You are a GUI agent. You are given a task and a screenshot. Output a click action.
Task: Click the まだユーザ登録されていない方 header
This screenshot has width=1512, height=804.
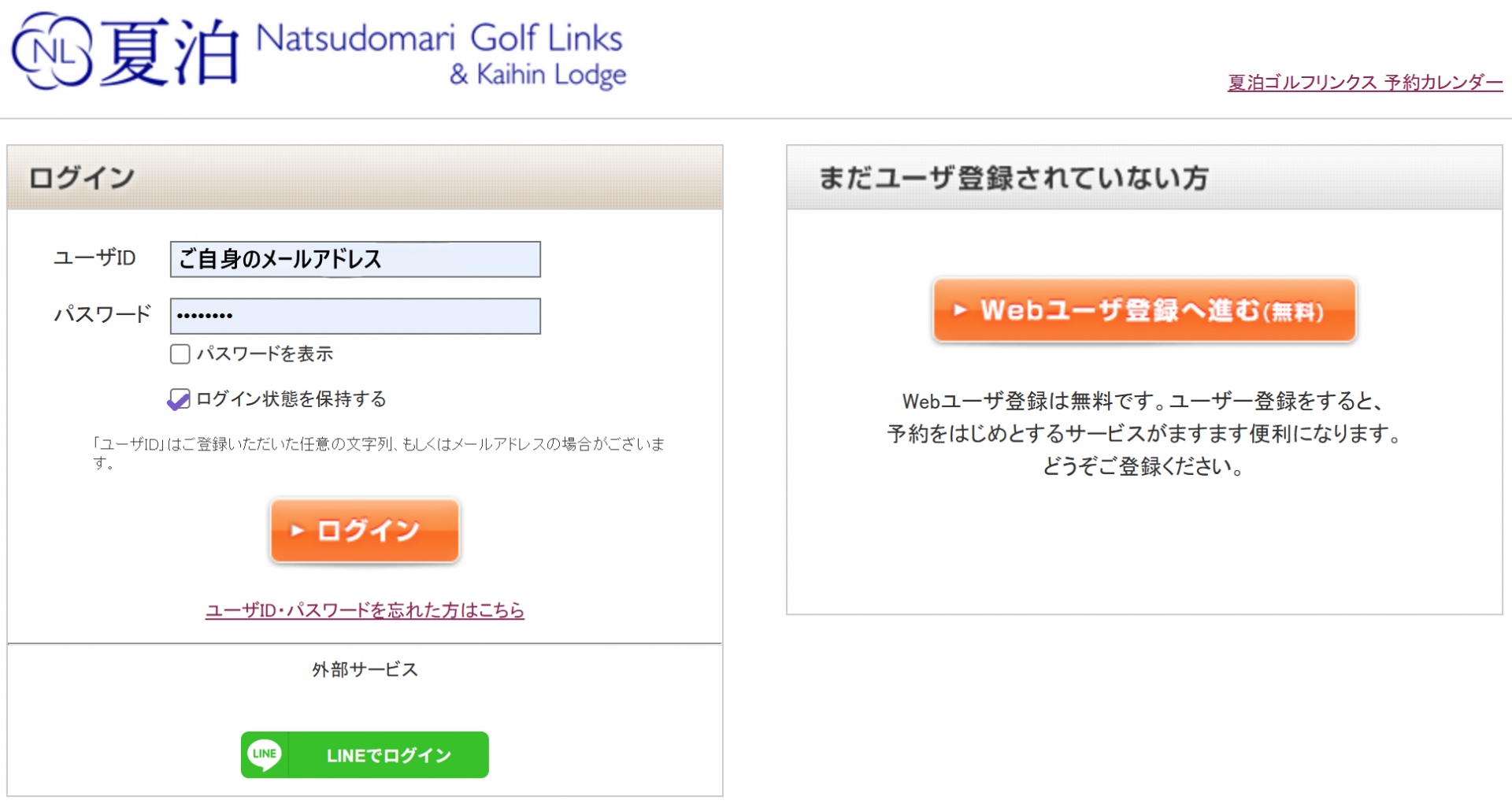(x=1144, y=177)
